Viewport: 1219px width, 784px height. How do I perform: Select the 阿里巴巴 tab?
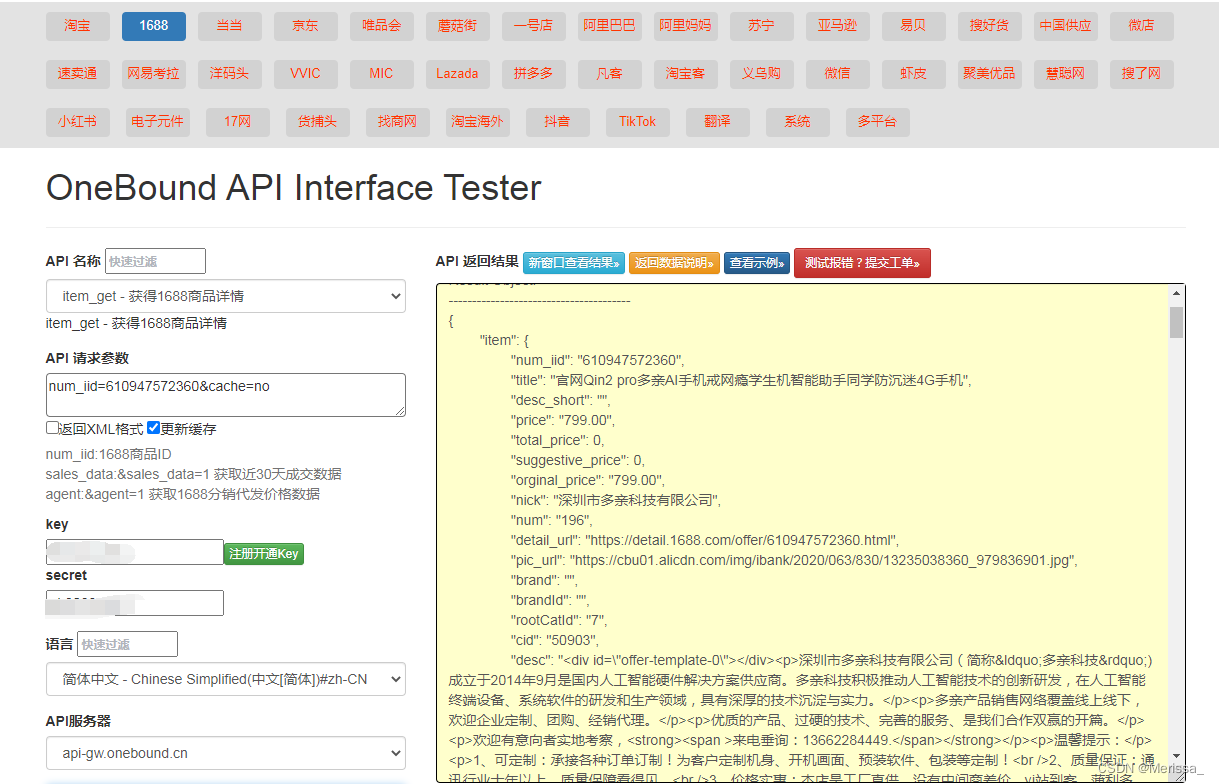point(609,26)
